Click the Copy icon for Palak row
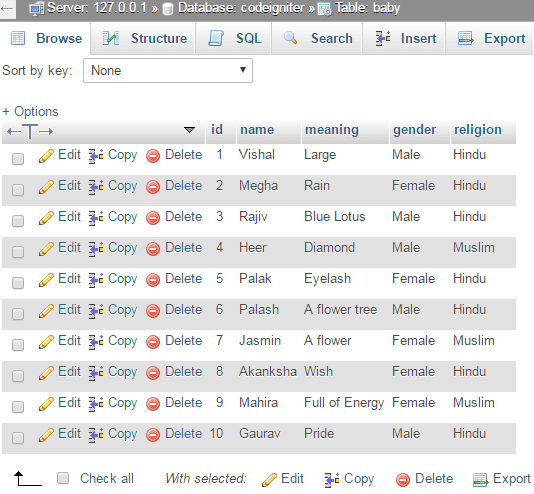 click(x=96, y=280)
